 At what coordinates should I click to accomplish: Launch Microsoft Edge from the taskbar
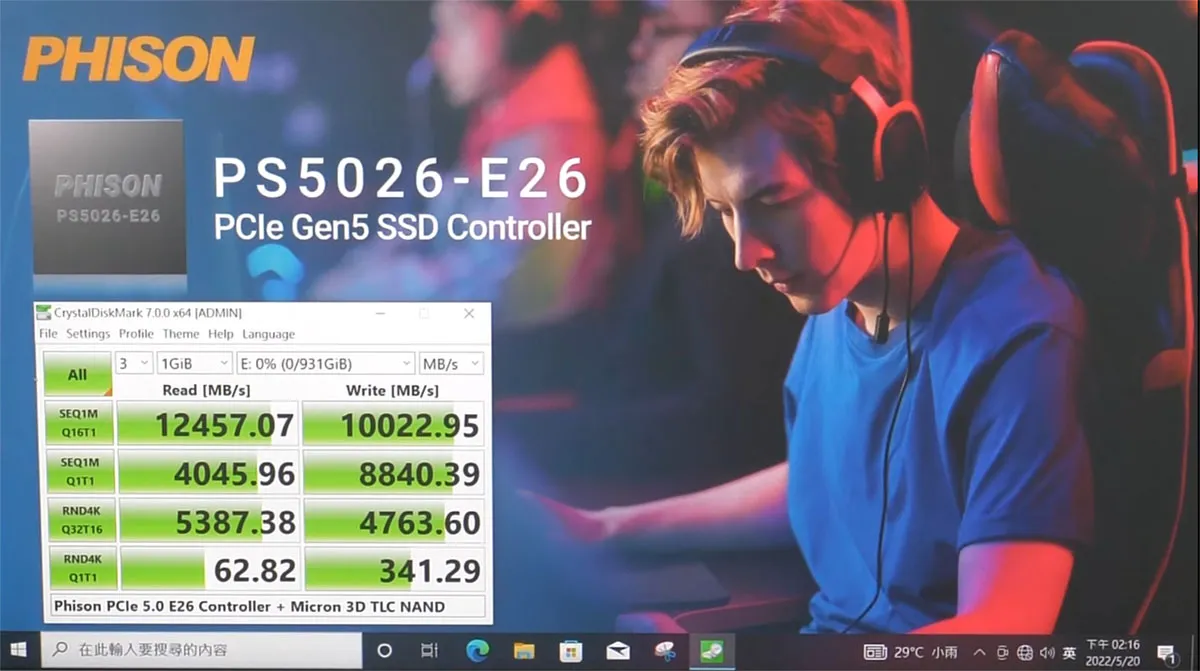click(477, 651)
